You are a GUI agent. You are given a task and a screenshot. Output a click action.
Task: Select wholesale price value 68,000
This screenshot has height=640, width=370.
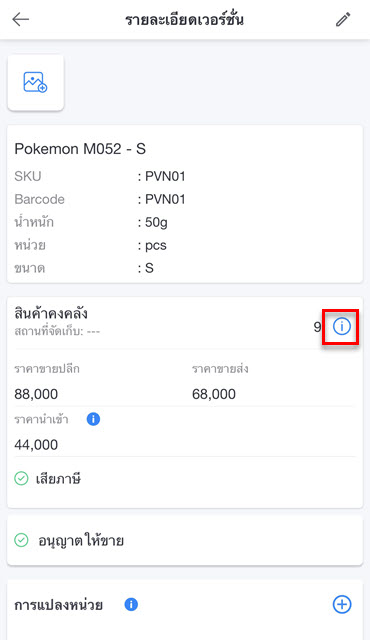(214, 394)
